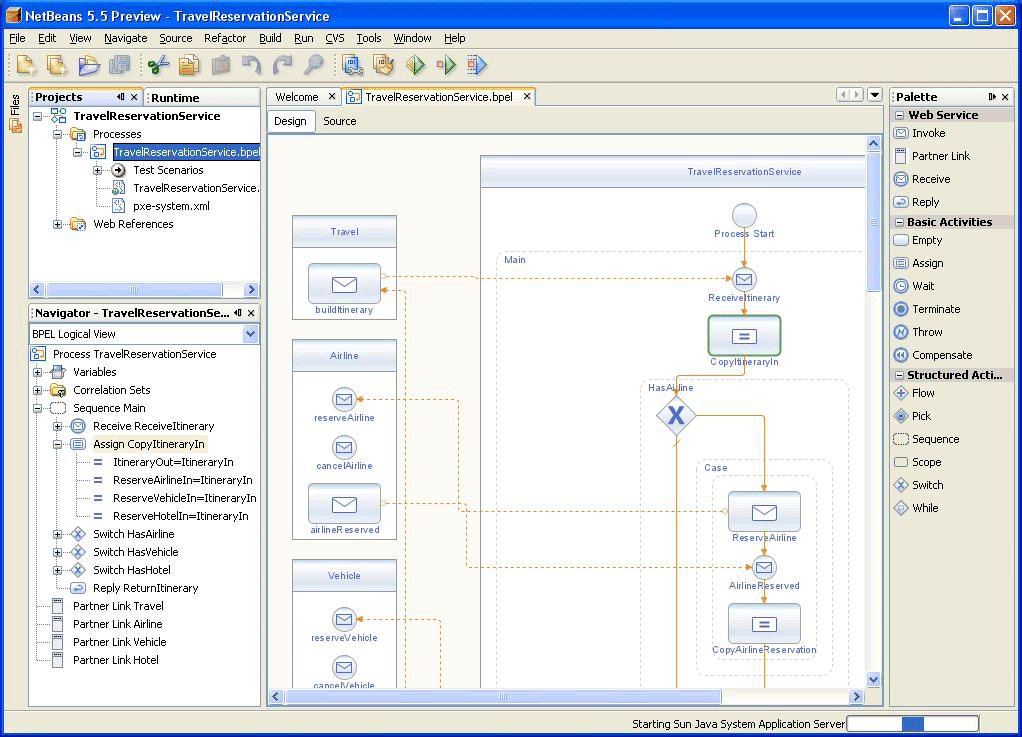Click the Projects panel horizontal scrollbar
The height and width of the screenshot is (737, 1022).
tap(134, 289)
